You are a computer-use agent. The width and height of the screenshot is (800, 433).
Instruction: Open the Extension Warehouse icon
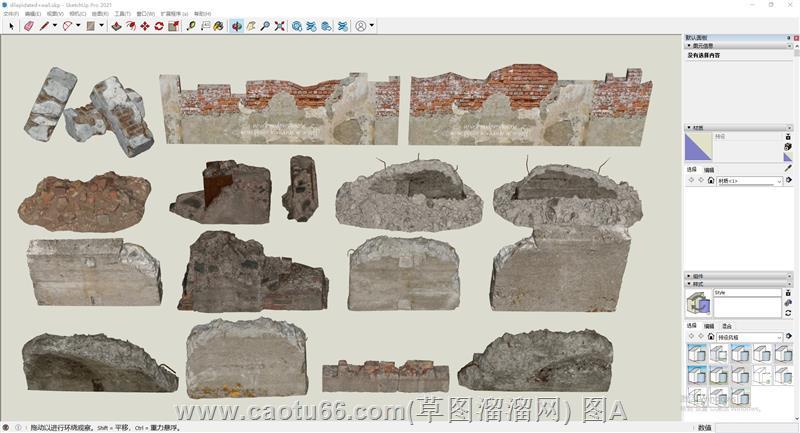point(311,26)
